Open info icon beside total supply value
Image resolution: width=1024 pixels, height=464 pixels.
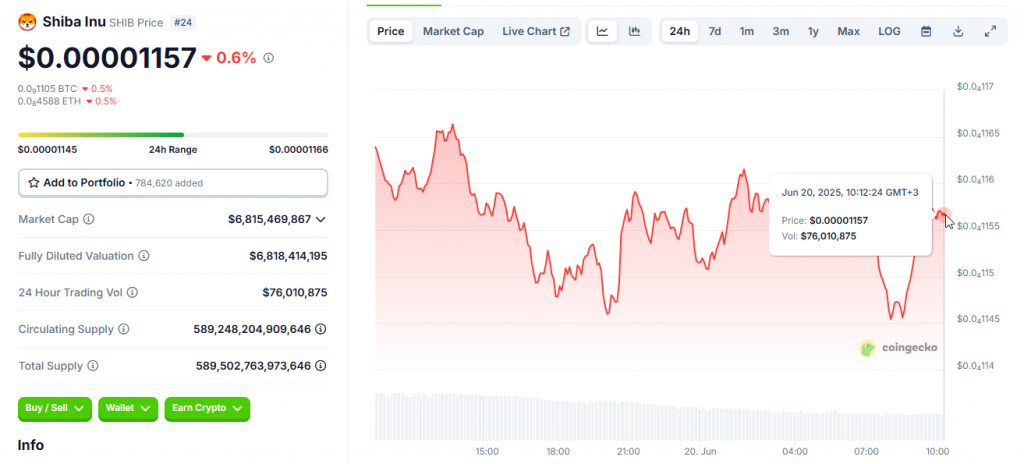321,365
